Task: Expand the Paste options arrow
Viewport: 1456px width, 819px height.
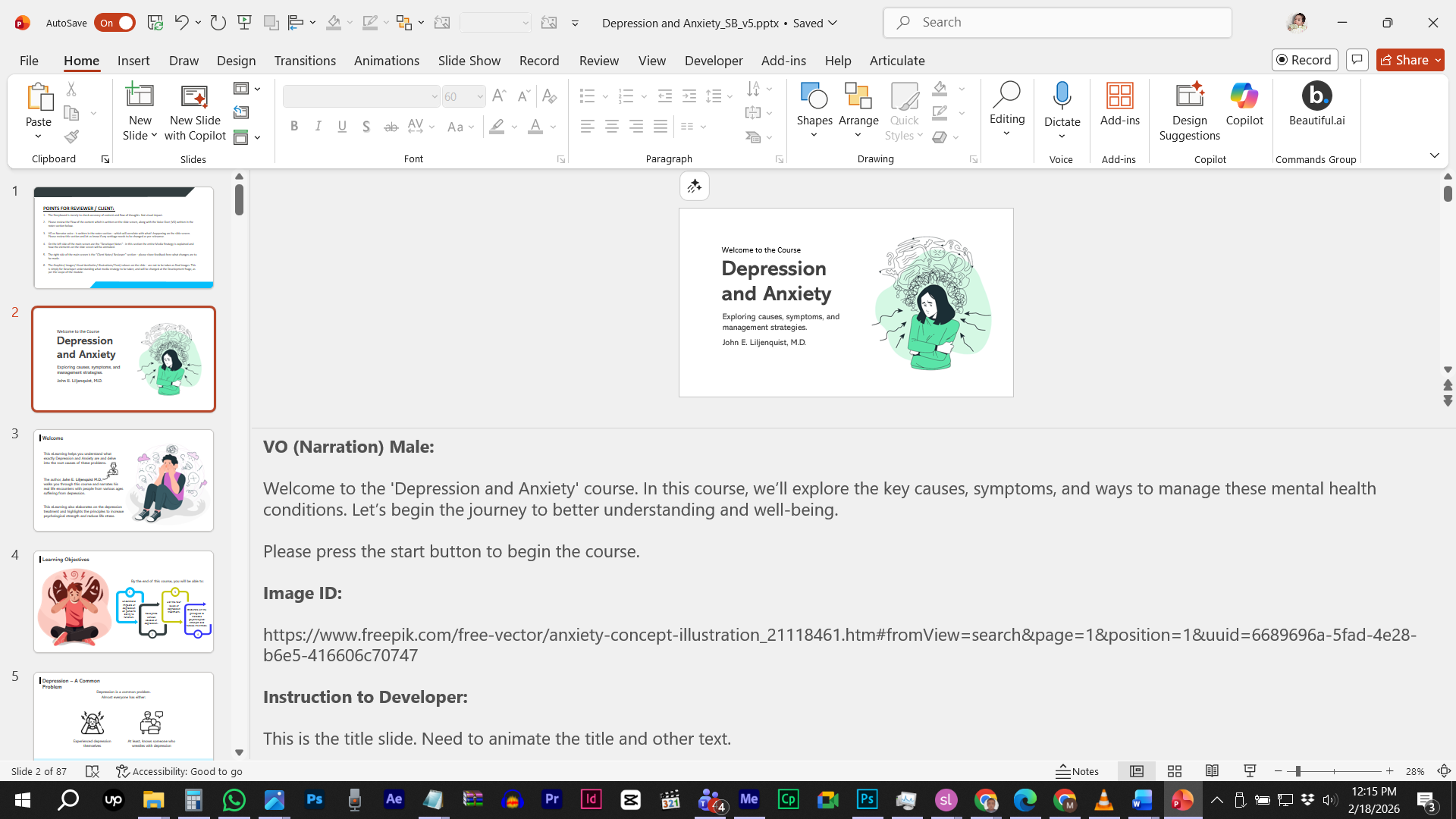Action: 38,136
